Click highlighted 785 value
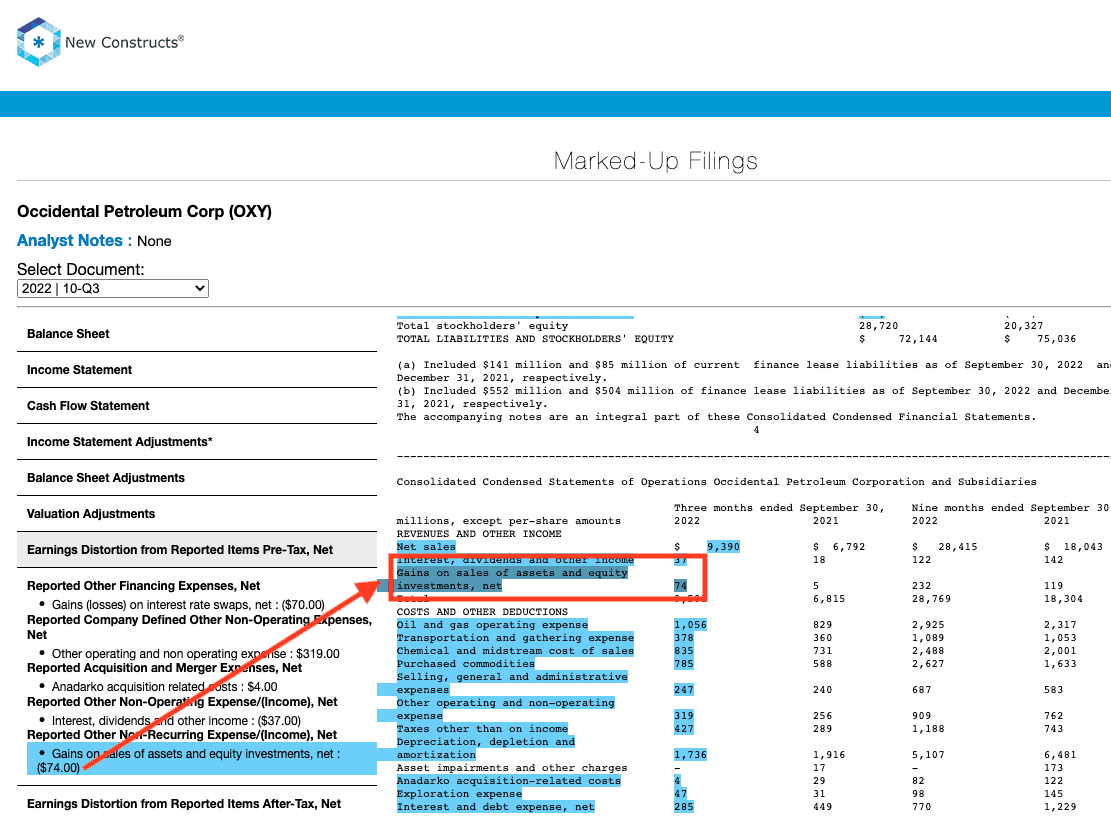1111x816 pixels. point(684,664)
